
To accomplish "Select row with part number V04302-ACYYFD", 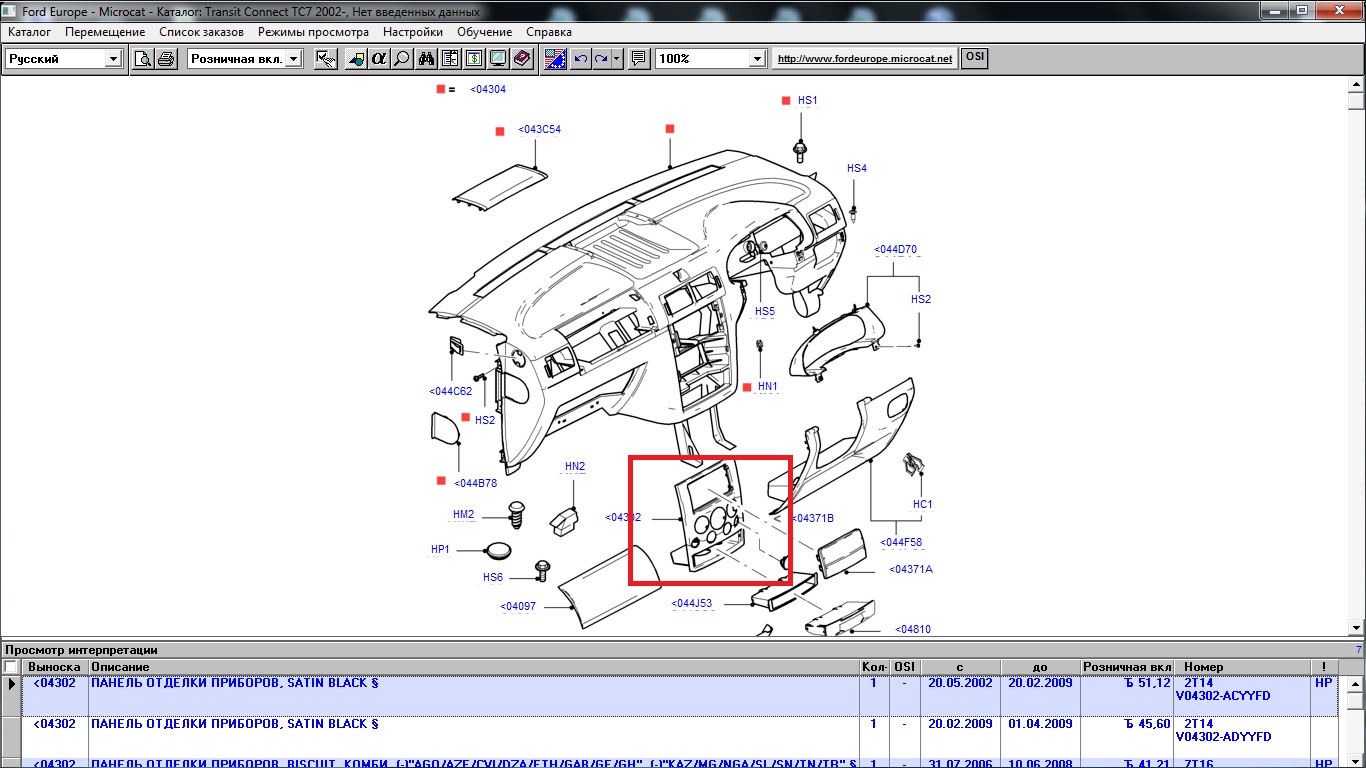I will pos(670,696).
